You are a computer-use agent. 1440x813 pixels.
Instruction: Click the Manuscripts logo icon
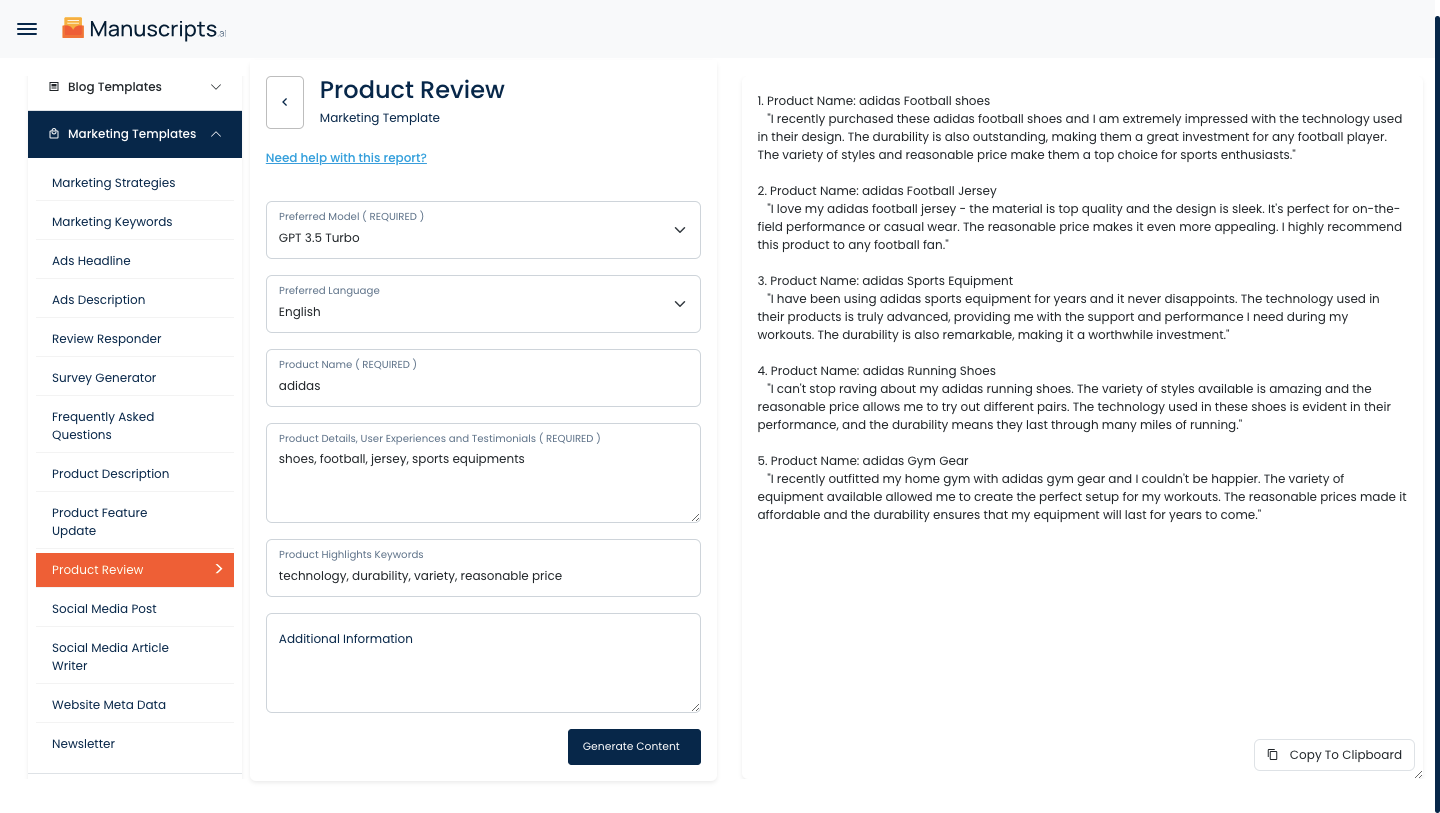point(73,28)
